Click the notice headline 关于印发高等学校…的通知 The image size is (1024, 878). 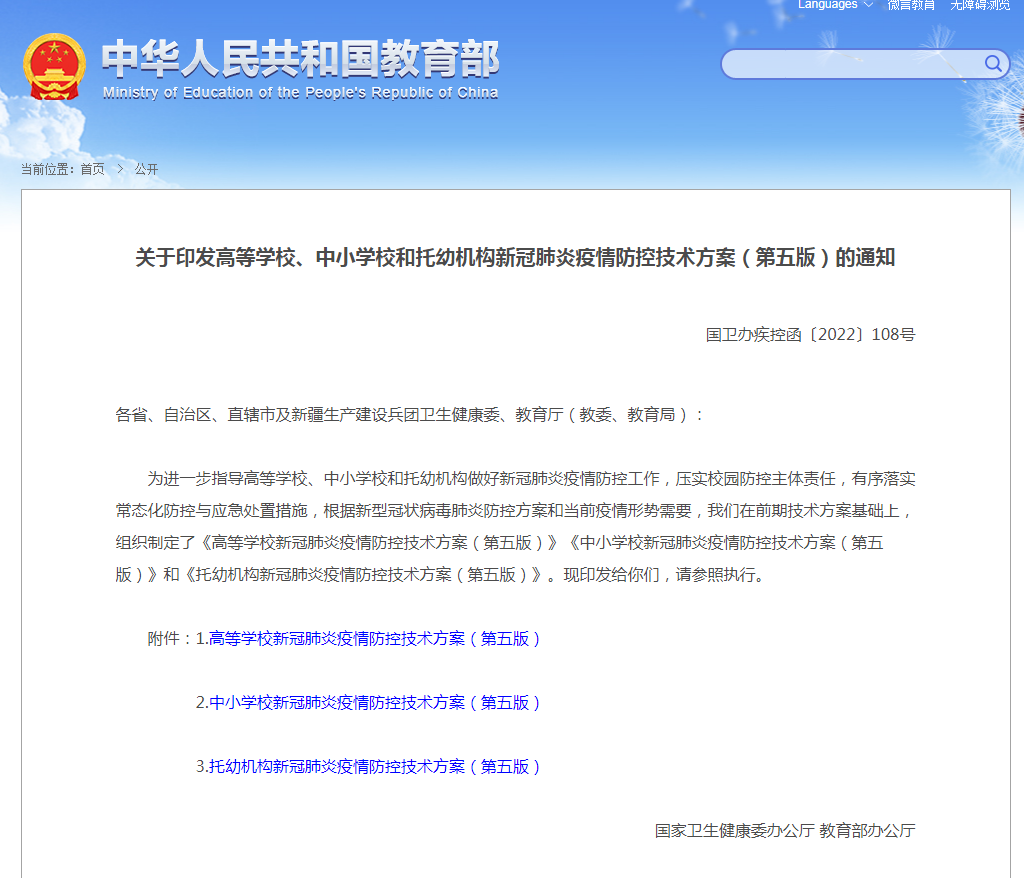click(x=515, y=257)
